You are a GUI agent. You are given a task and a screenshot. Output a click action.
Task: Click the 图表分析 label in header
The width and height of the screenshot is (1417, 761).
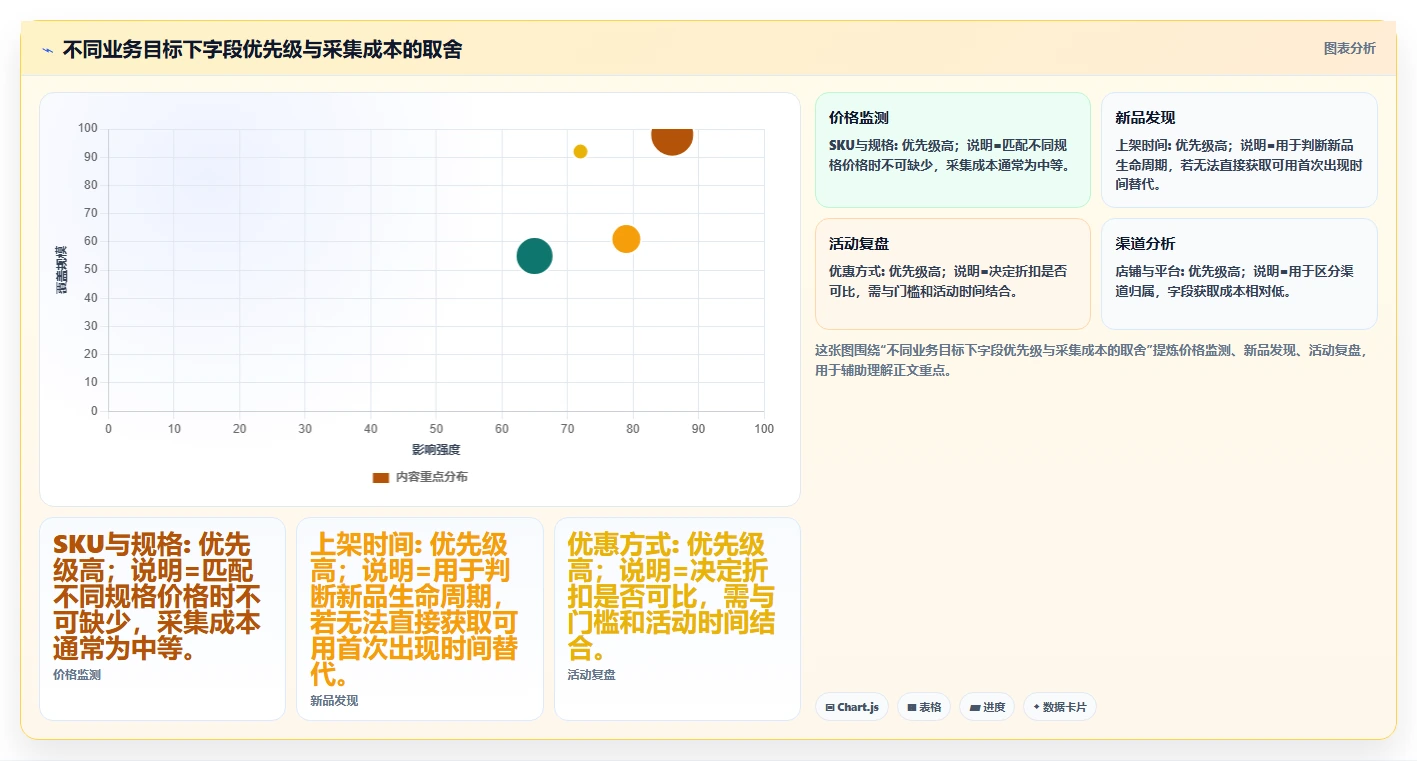coord(1349,48)
